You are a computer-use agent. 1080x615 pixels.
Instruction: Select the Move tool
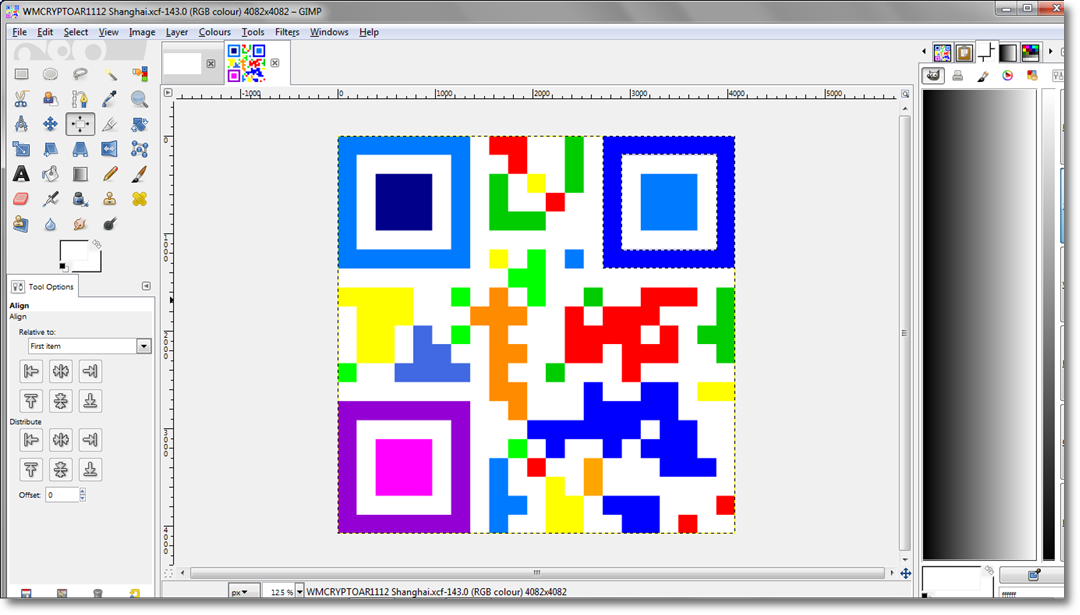click(50, 124)
